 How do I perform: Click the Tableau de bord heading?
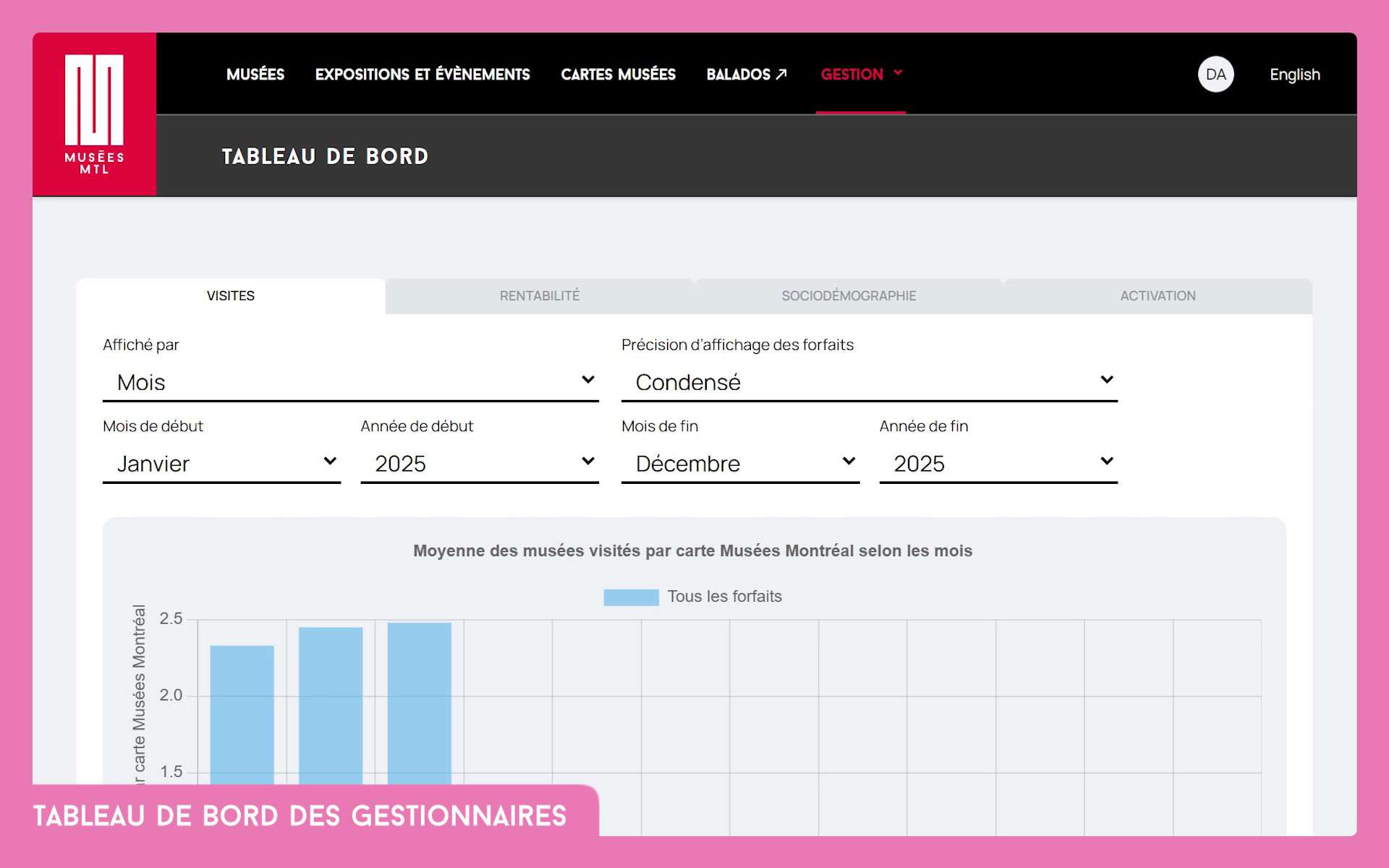point(325,156)
